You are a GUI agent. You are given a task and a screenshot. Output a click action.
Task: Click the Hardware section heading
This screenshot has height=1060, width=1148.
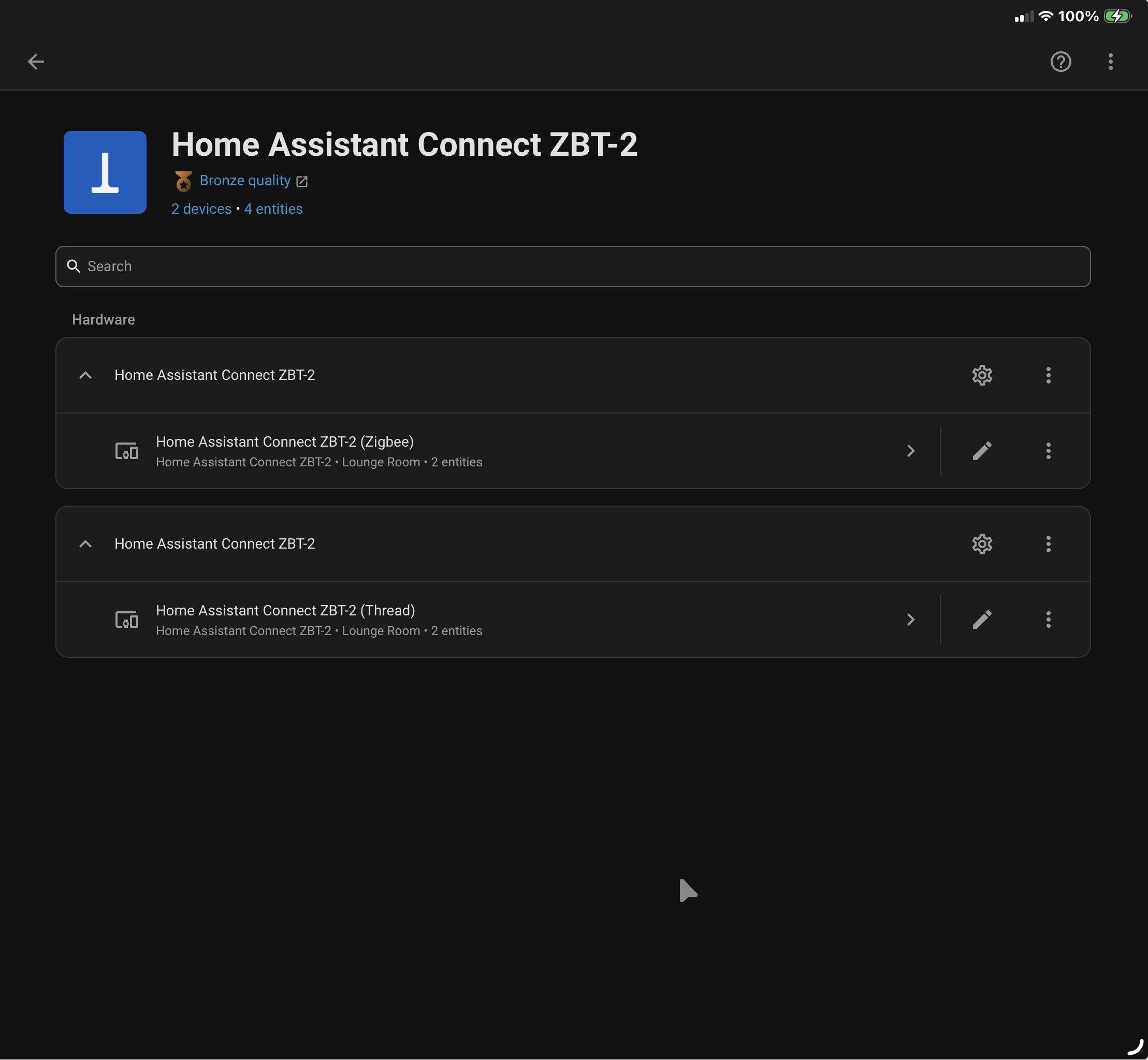[103, 319]
